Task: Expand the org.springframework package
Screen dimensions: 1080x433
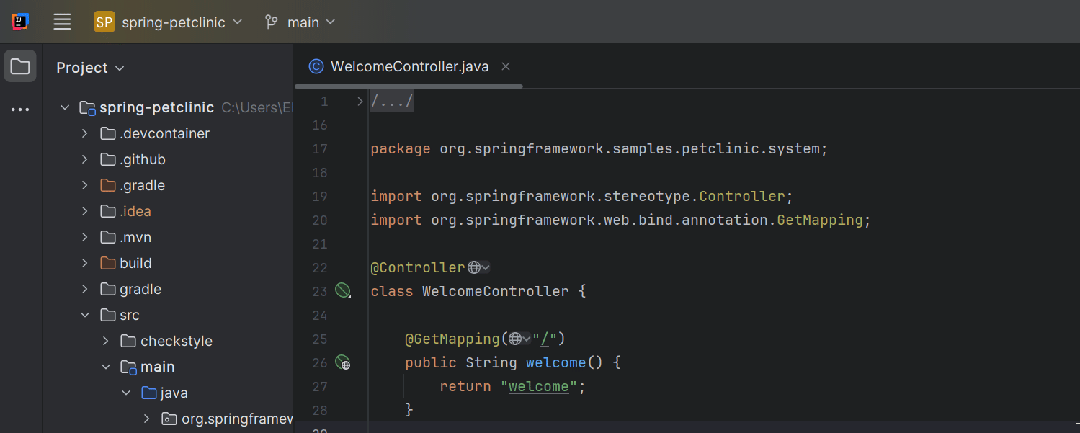Action: coord(146,419)
